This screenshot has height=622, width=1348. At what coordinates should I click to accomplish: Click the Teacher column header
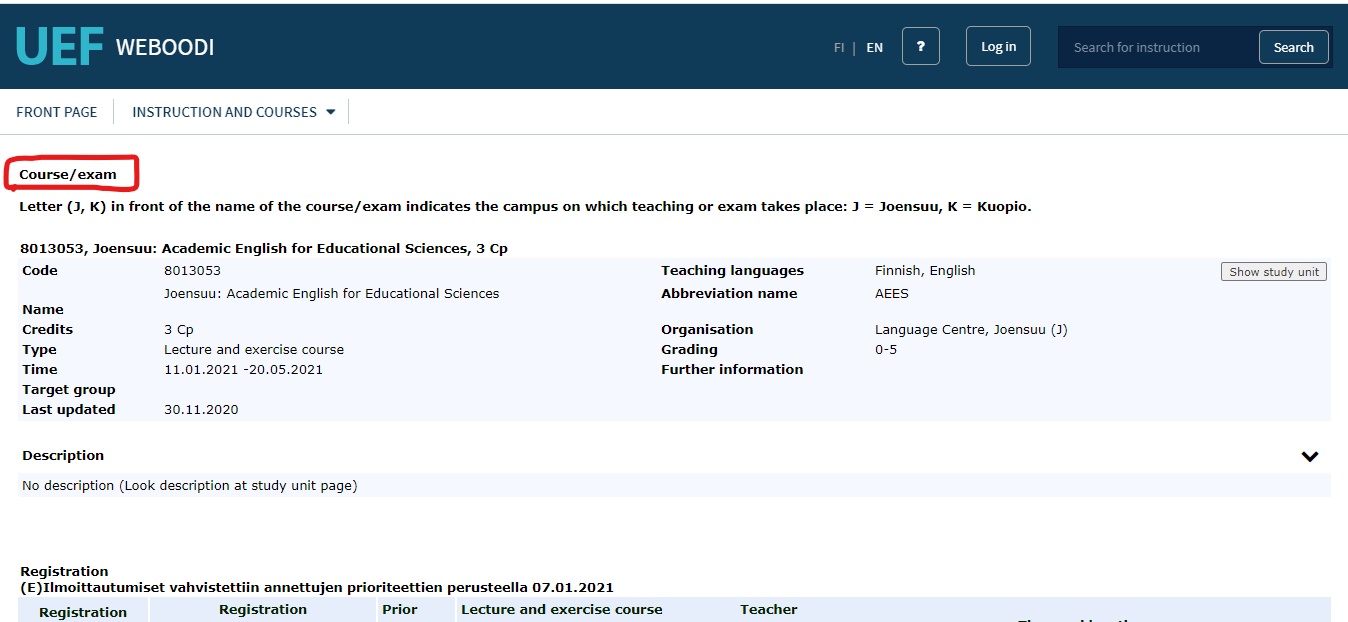(768, 609)
